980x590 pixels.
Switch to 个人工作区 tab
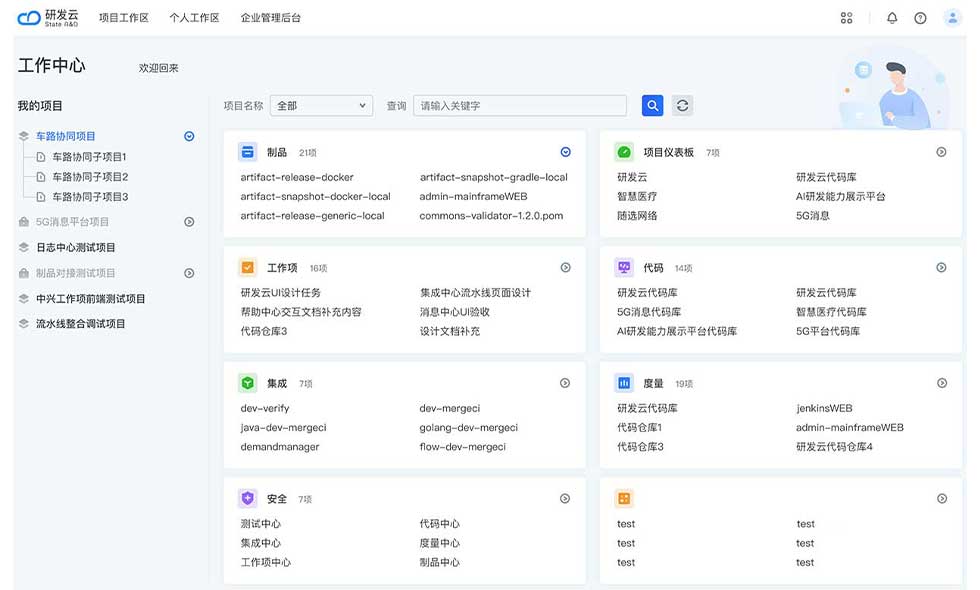194,18
